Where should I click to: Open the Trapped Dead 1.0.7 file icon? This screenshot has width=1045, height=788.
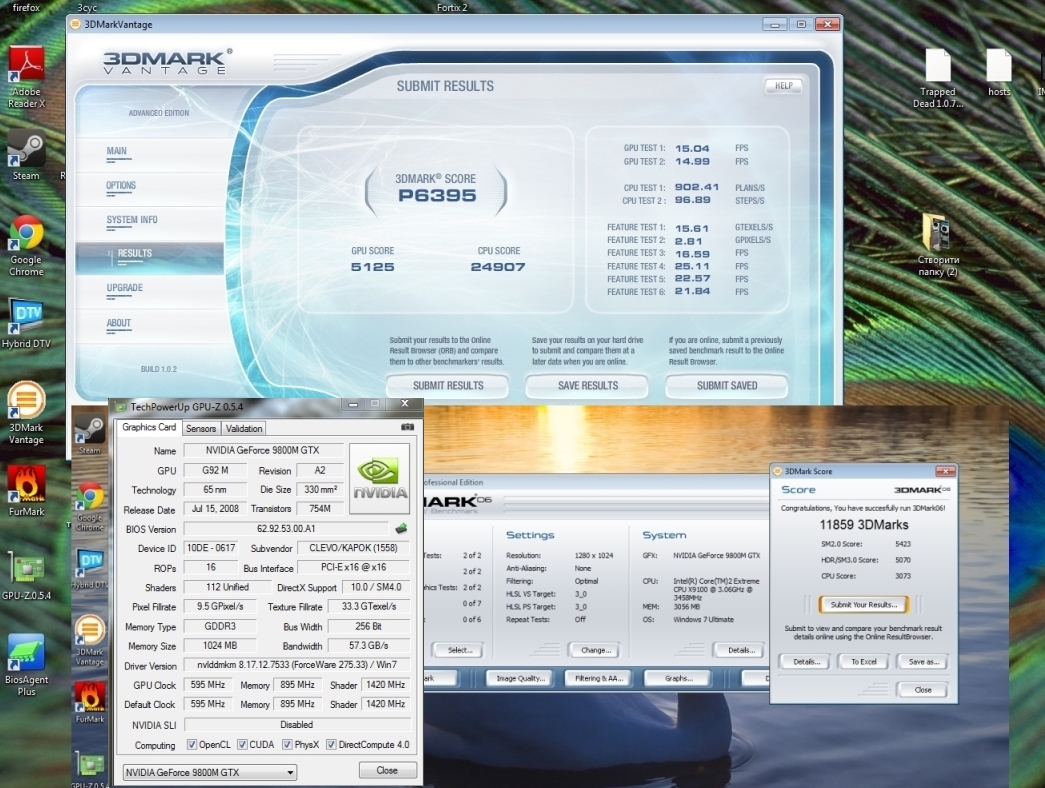pos(938,79)
